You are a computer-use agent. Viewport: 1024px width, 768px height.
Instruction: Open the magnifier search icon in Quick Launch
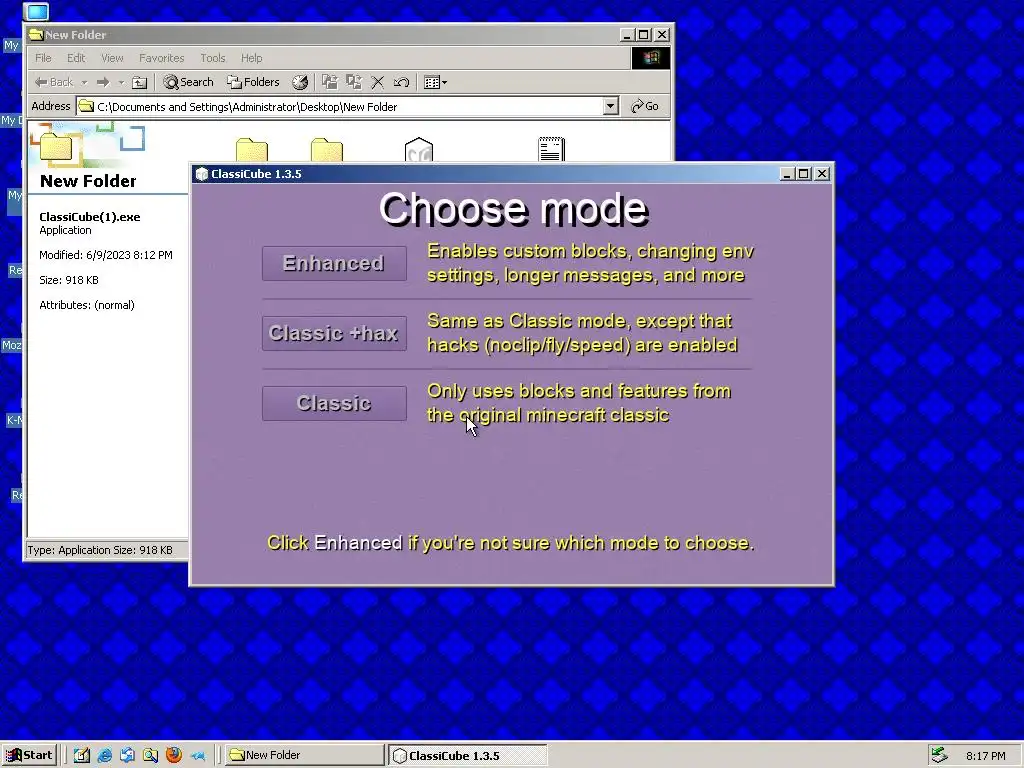(x=150, y=755)
